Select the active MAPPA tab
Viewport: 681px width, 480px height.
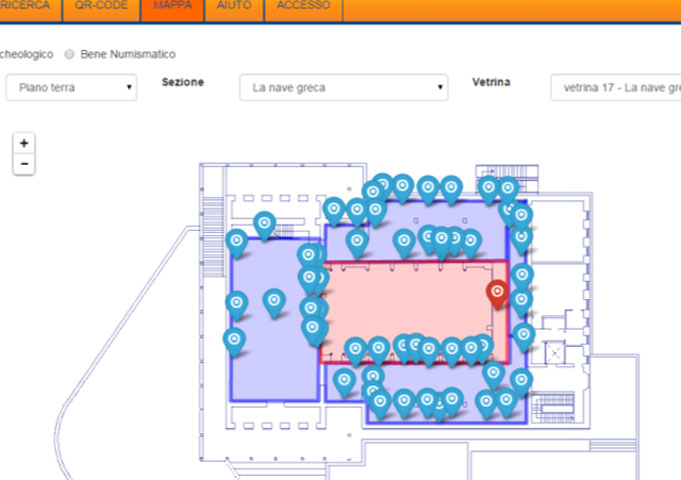tap(172, 6)
